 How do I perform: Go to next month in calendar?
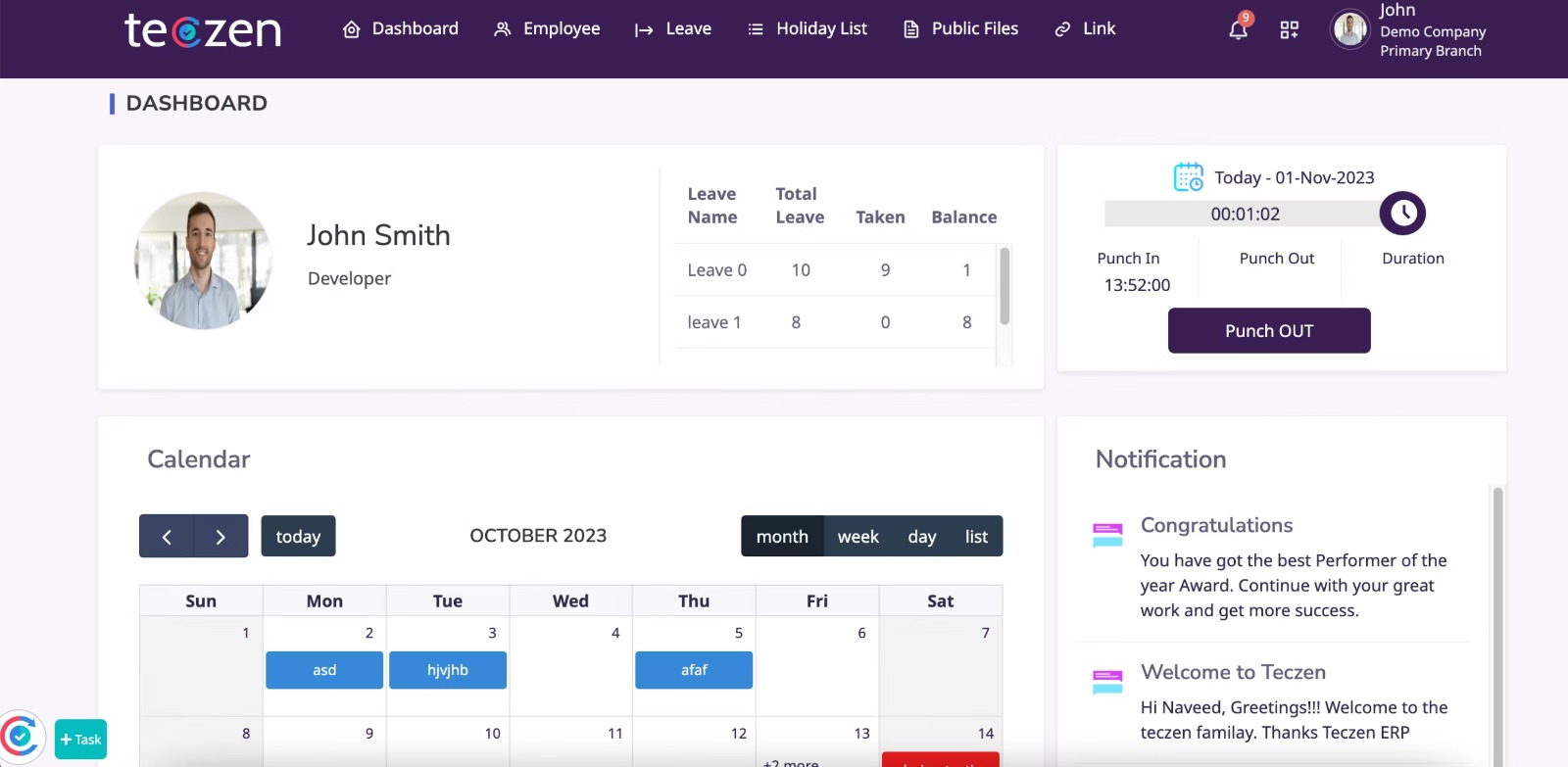[220, 536]
